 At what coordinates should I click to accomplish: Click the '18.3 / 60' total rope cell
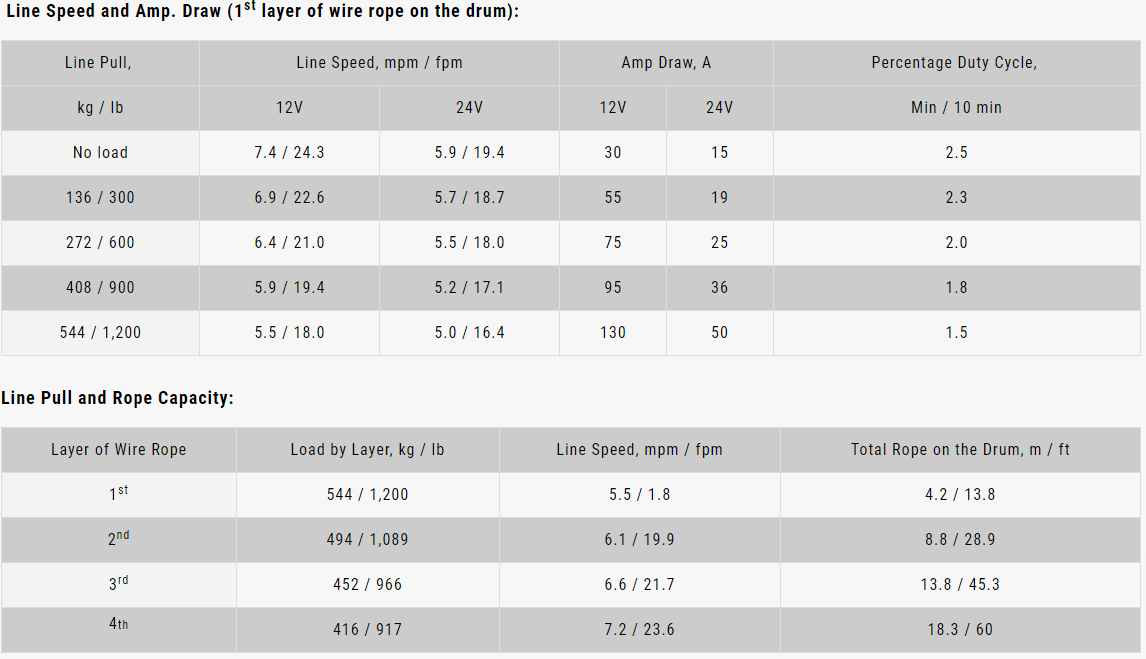(x=958, y=629)
